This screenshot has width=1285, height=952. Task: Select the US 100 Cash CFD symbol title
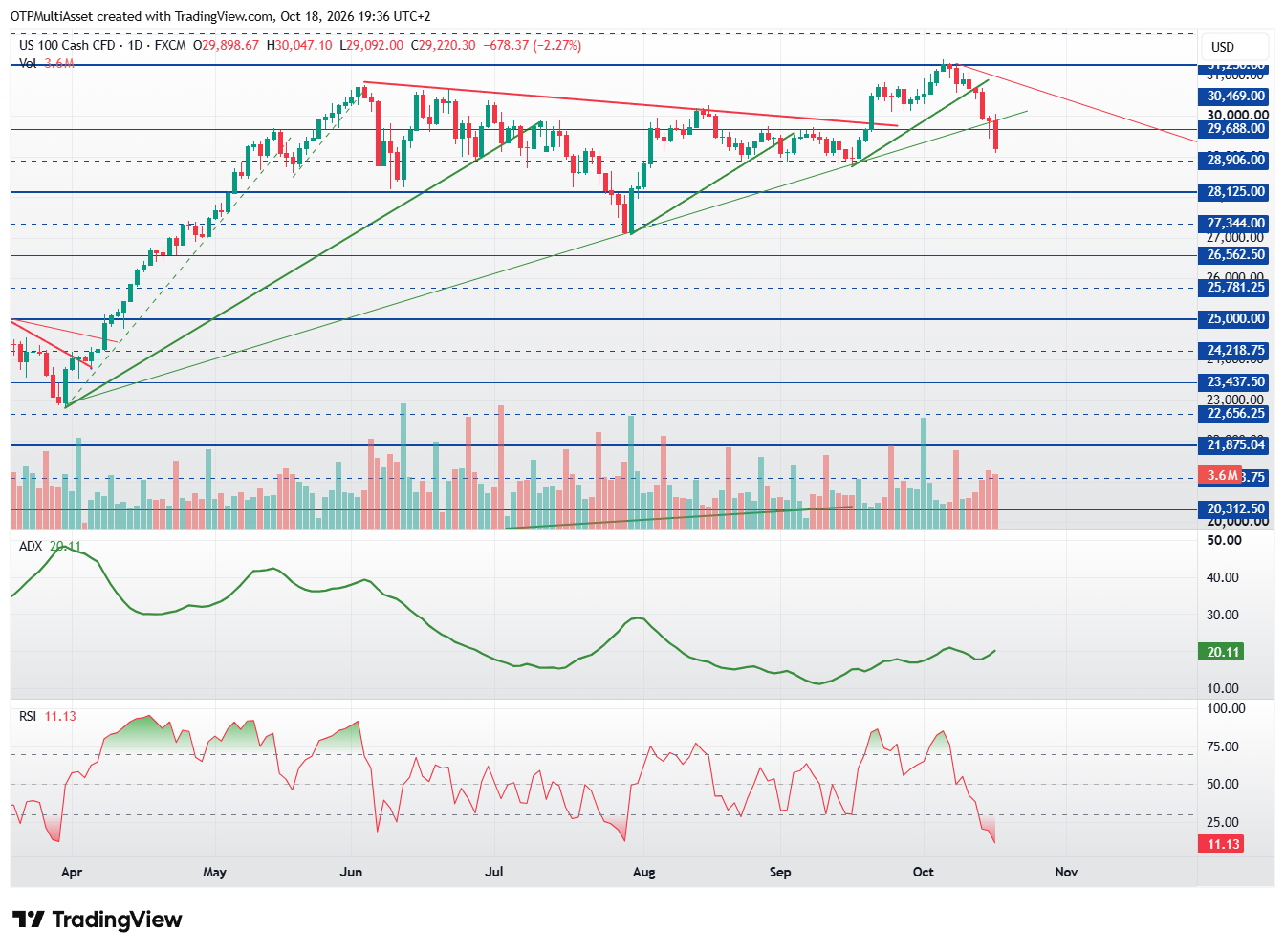(x=67, y=45)
